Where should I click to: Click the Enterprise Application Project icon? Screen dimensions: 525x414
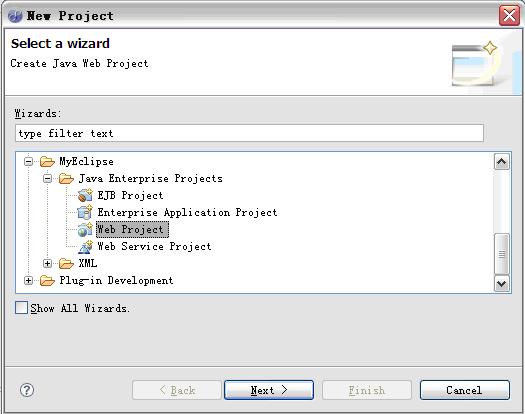(85, 212)
